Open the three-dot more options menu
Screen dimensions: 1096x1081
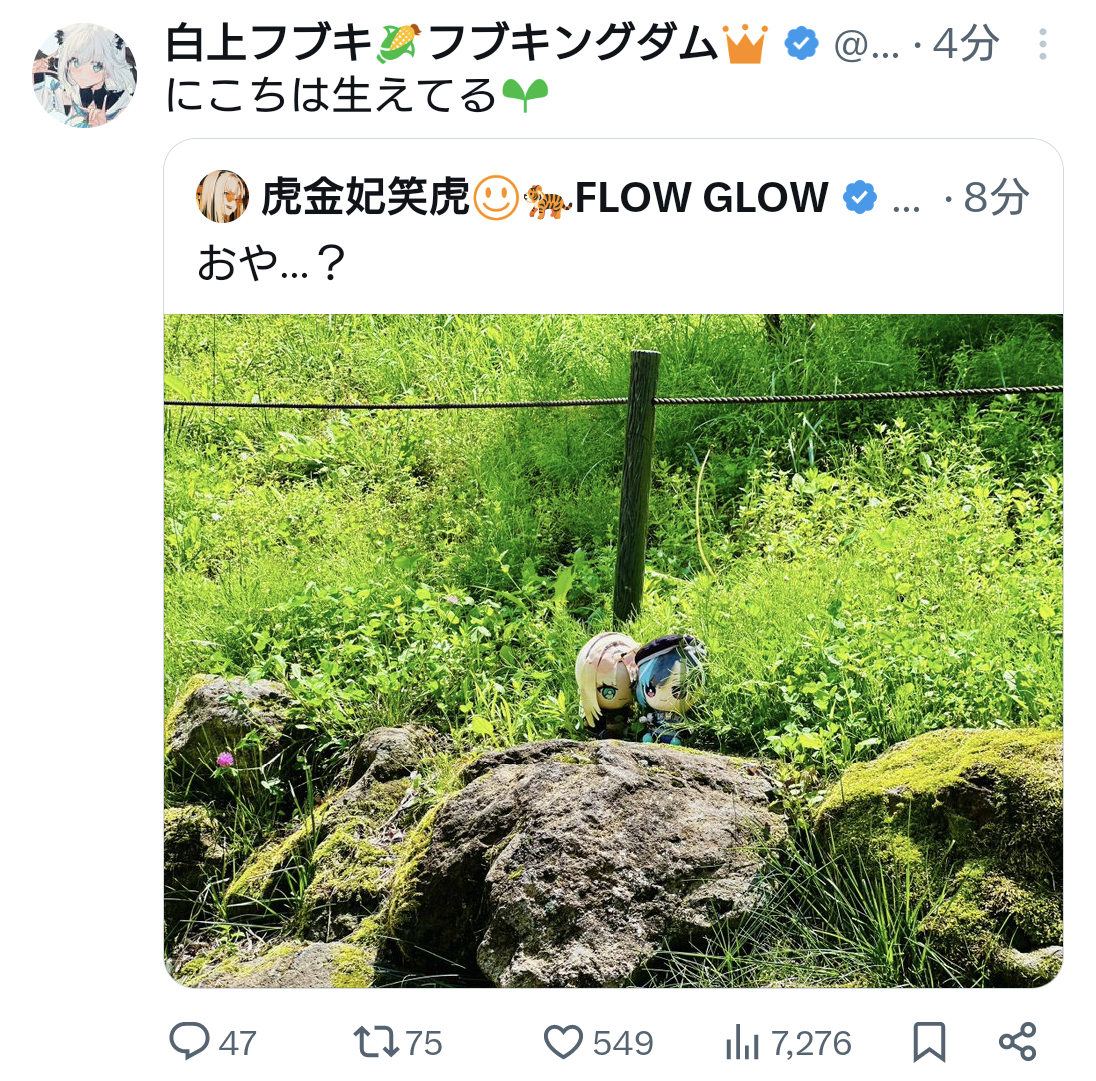[x=1042, y=44]
